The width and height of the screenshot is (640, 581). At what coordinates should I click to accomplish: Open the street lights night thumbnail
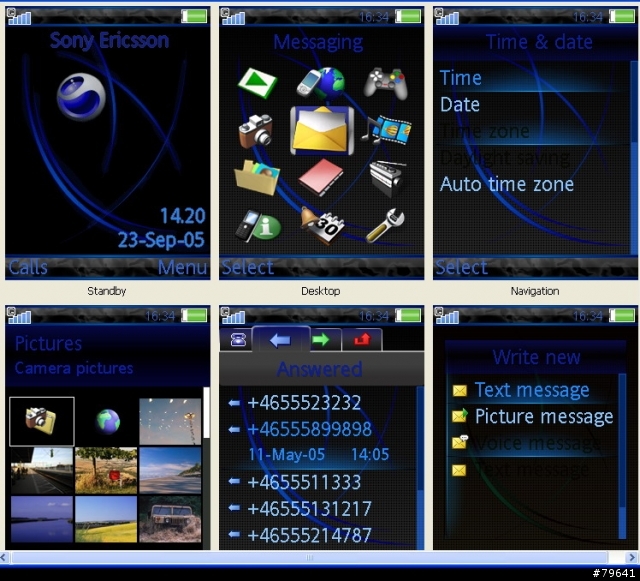[x=170, y=421]
